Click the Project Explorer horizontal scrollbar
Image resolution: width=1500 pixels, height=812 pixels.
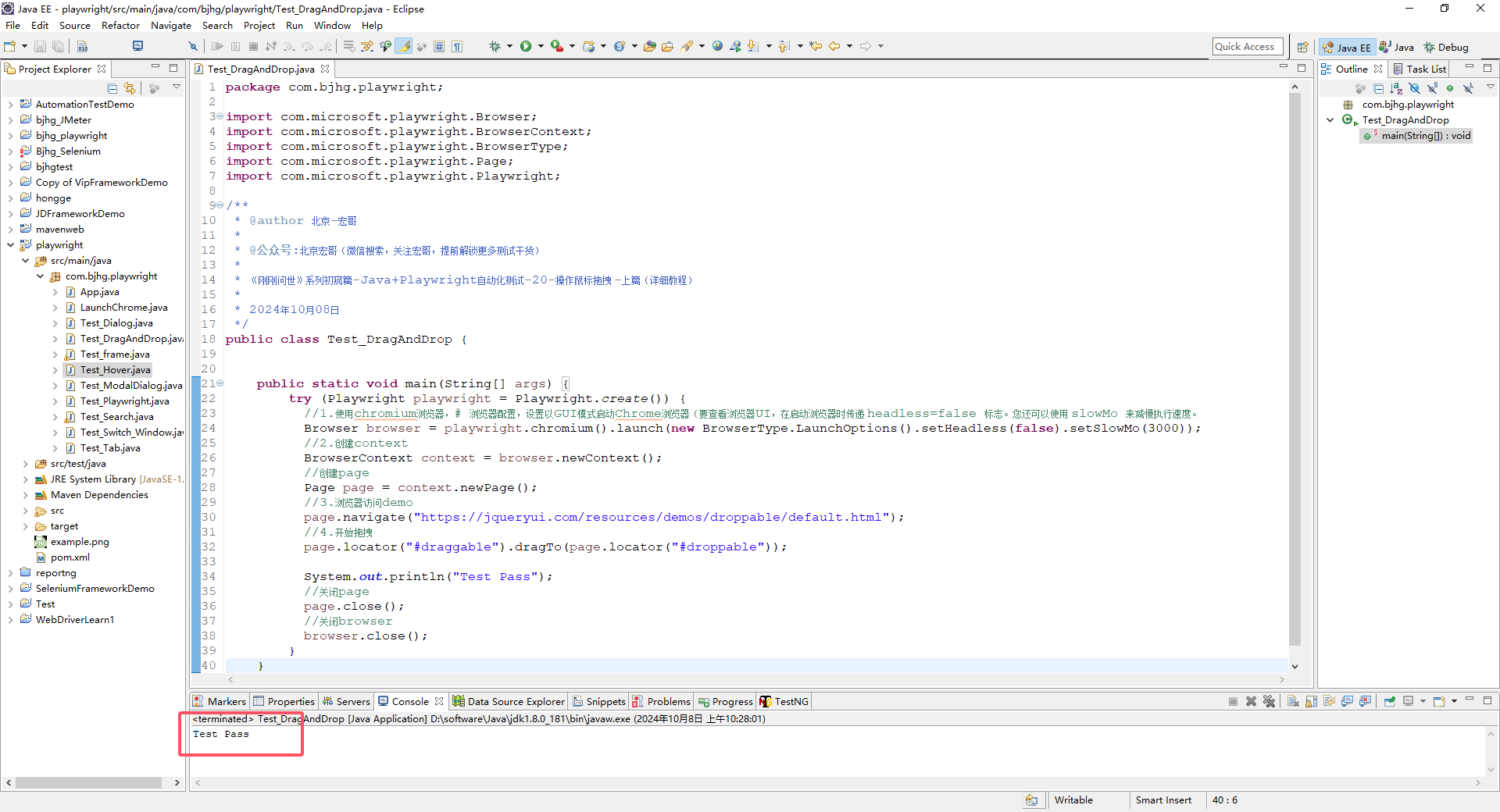tap(87, 782)
